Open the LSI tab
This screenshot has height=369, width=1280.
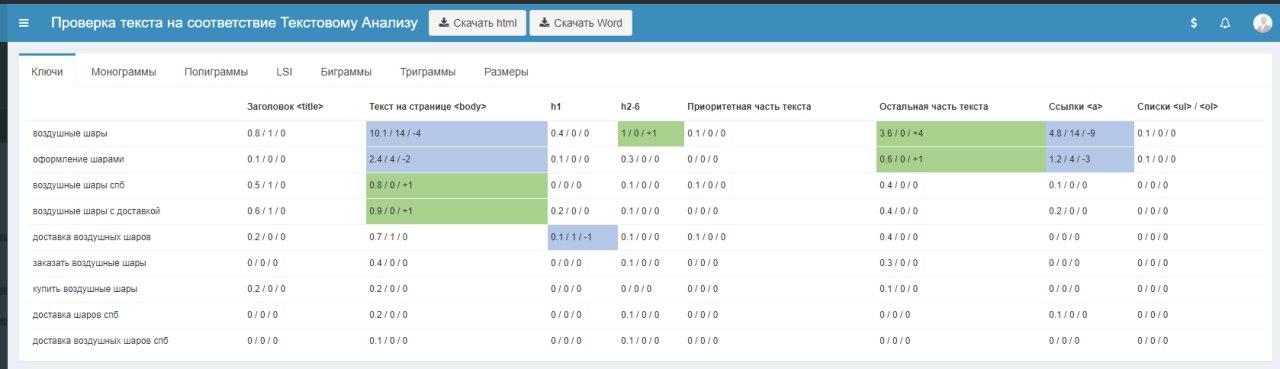[285, 72]
